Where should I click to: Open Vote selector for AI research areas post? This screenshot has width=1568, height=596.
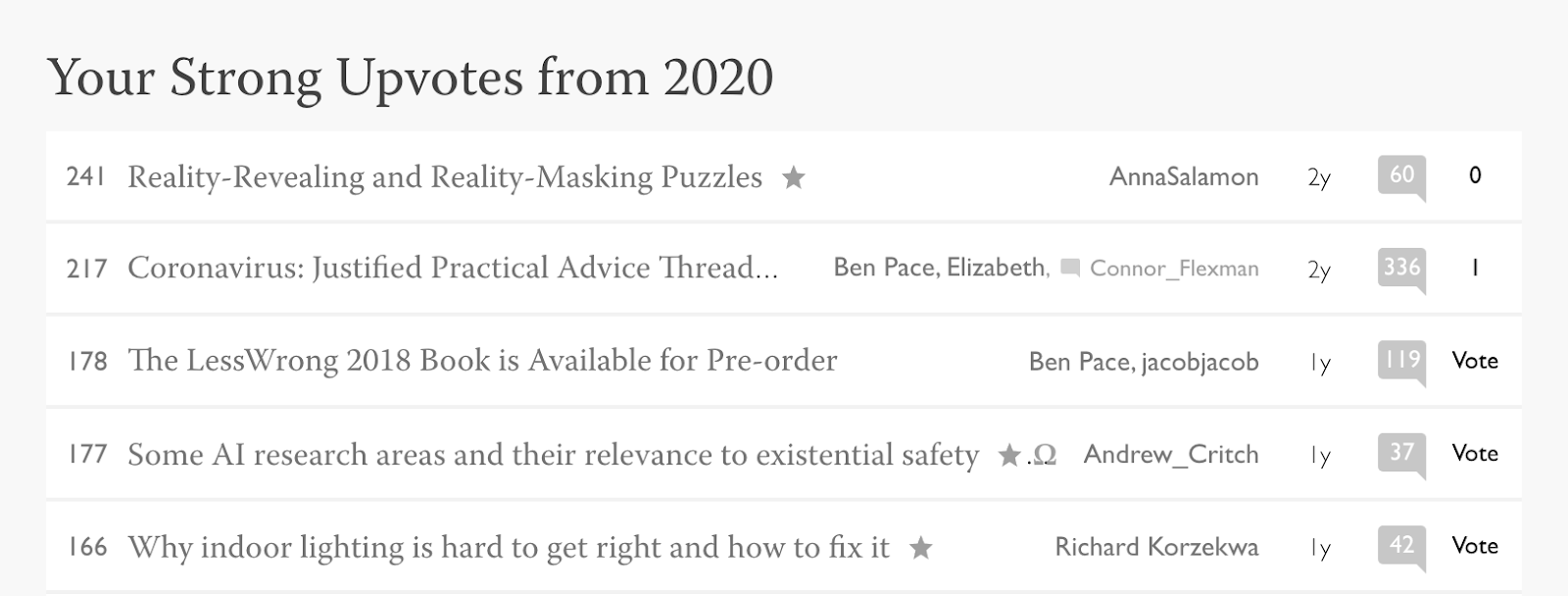pyautogui.click(x=1475, y=453)
